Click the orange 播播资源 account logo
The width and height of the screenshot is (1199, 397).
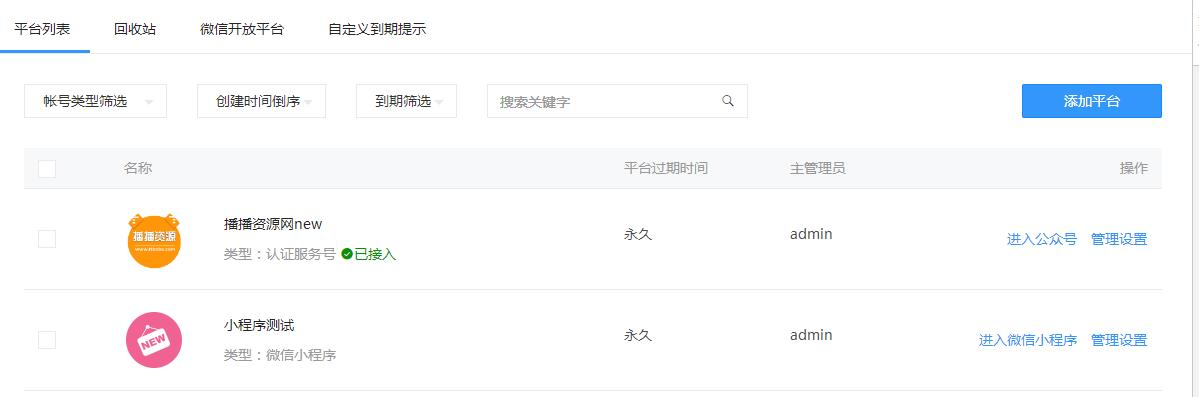click(154, 241)
